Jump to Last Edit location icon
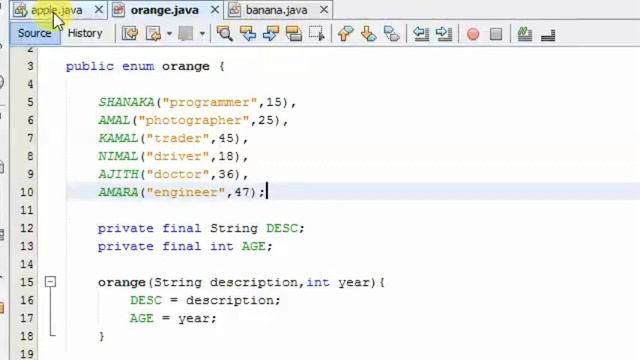The image size is (640, 360). point(130,34)
